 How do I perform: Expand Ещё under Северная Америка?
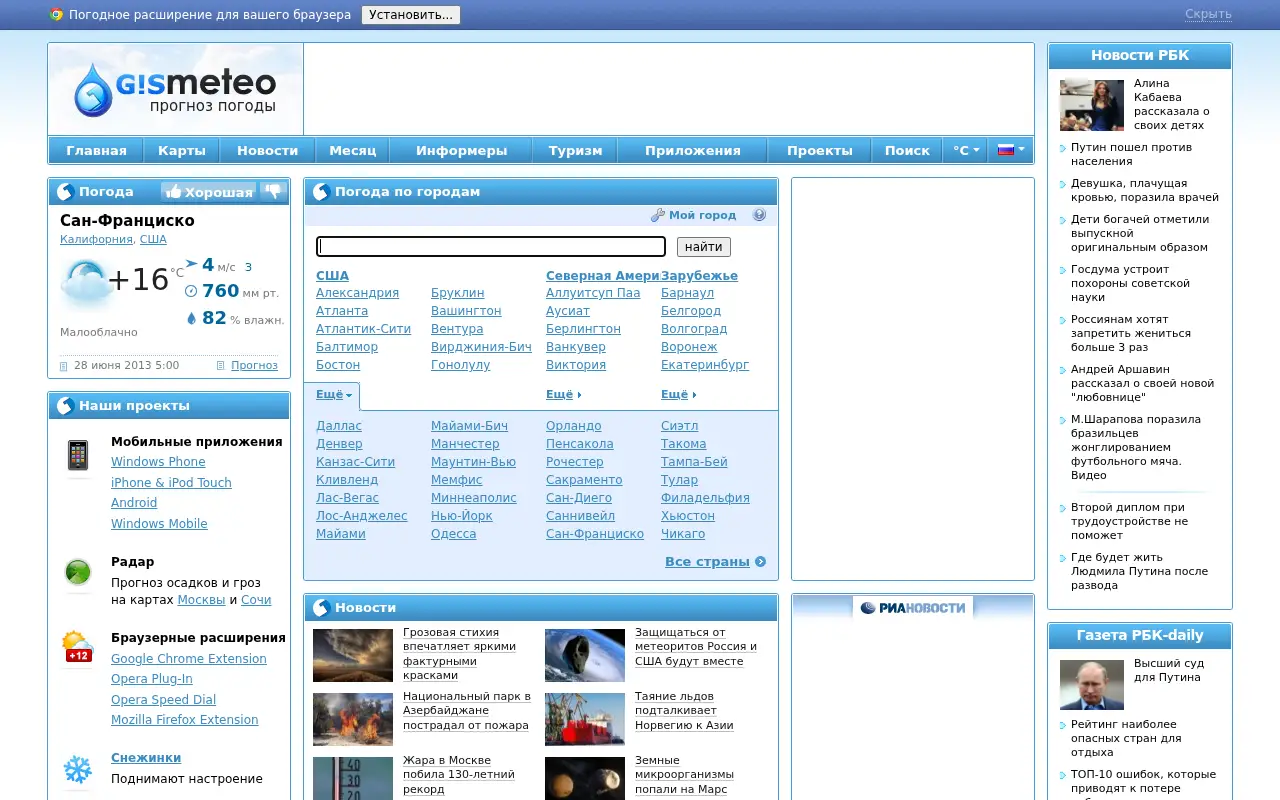563,395
